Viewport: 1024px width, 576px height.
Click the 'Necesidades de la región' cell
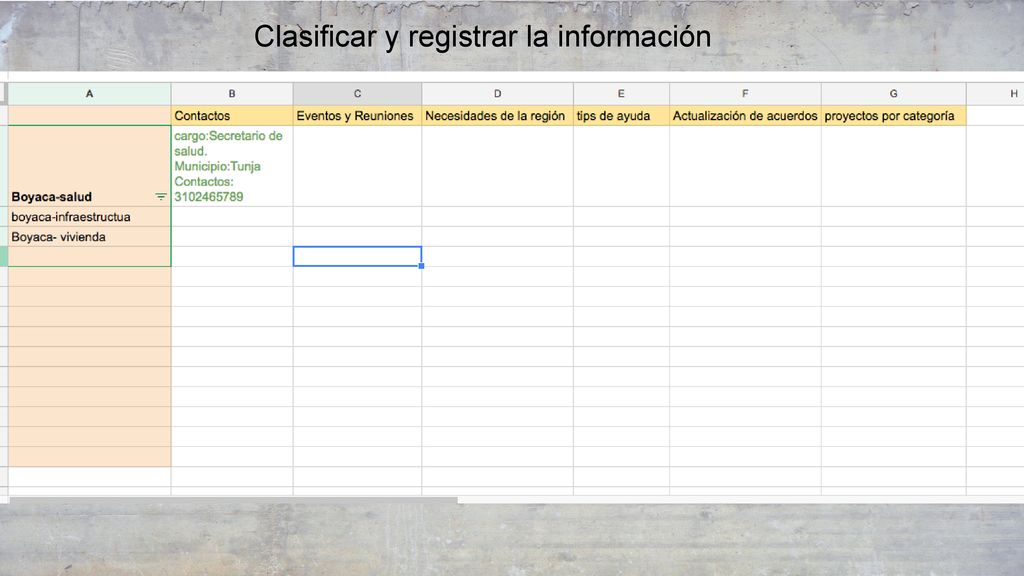click(x=498, y=116)
